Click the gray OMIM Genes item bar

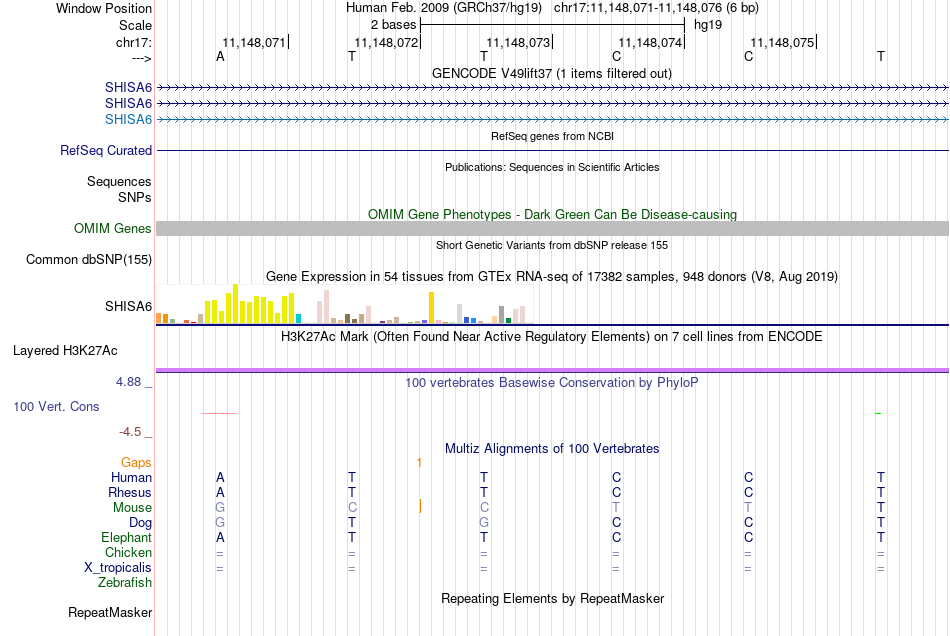tap(552, 228)
